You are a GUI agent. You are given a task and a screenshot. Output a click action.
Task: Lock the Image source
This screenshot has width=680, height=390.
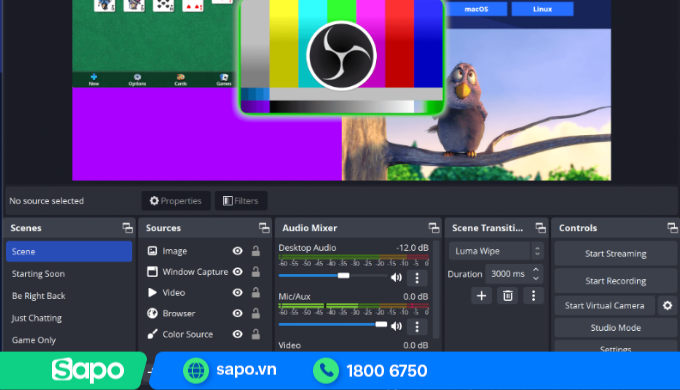(256, 251)
